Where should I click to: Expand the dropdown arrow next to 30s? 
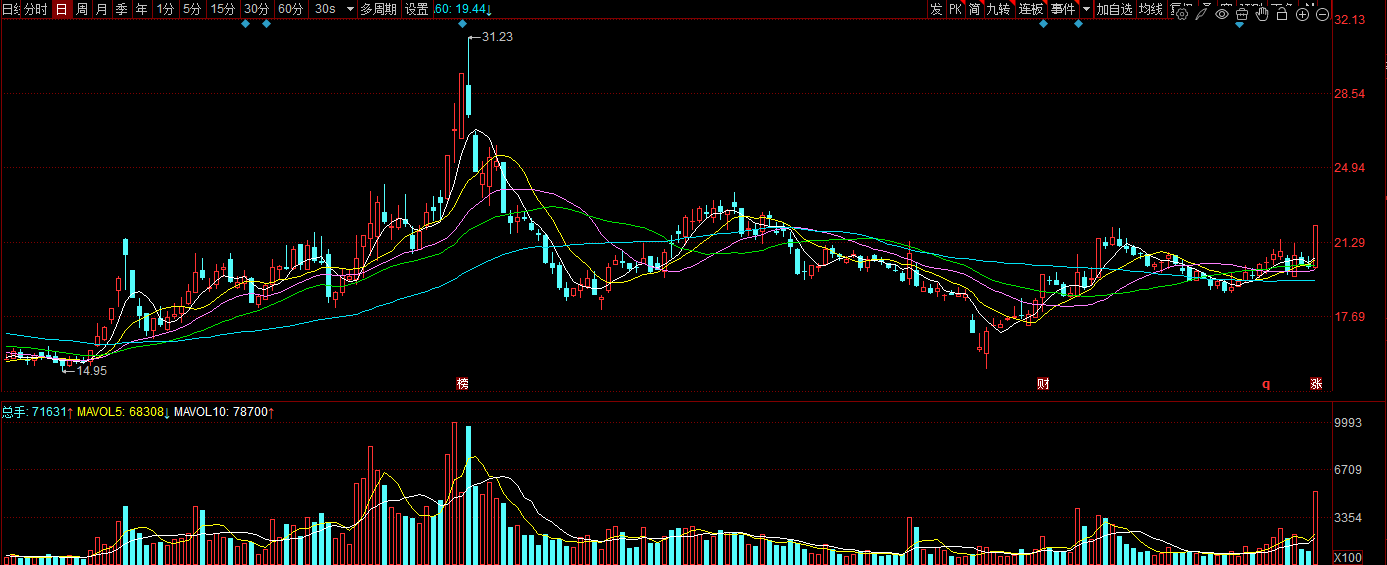(350, 9)
